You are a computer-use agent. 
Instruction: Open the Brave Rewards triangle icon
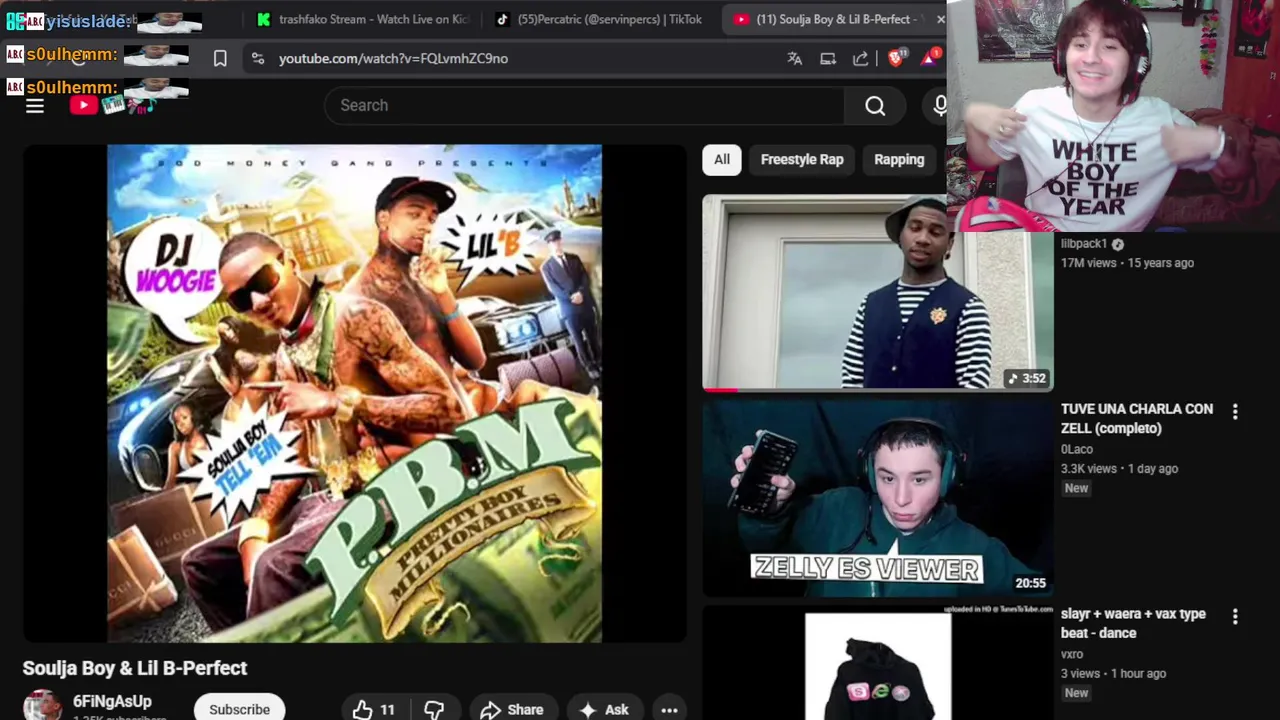click(930, 58)
